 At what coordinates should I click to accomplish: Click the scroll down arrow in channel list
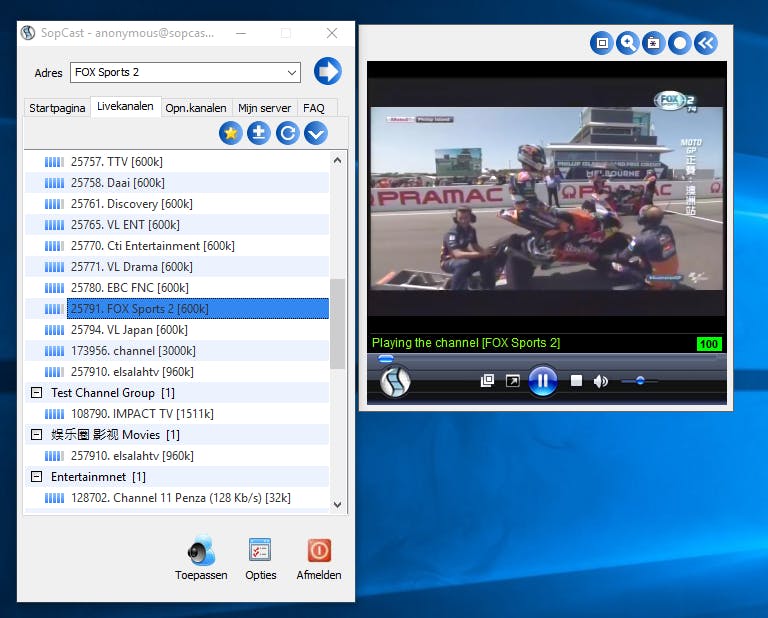pyautogui.click(x=337, y=504)
